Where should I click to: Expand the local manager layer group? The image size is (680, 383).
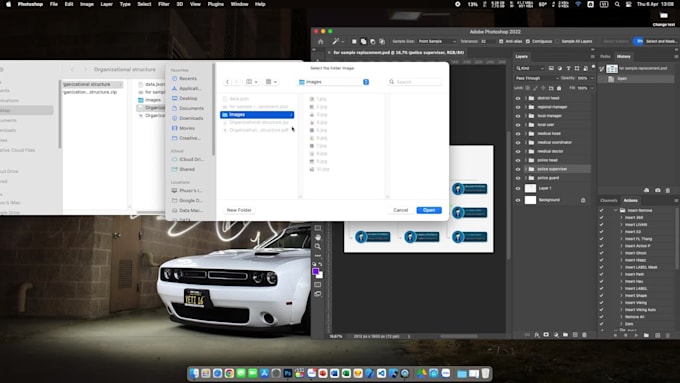[526, 116]
